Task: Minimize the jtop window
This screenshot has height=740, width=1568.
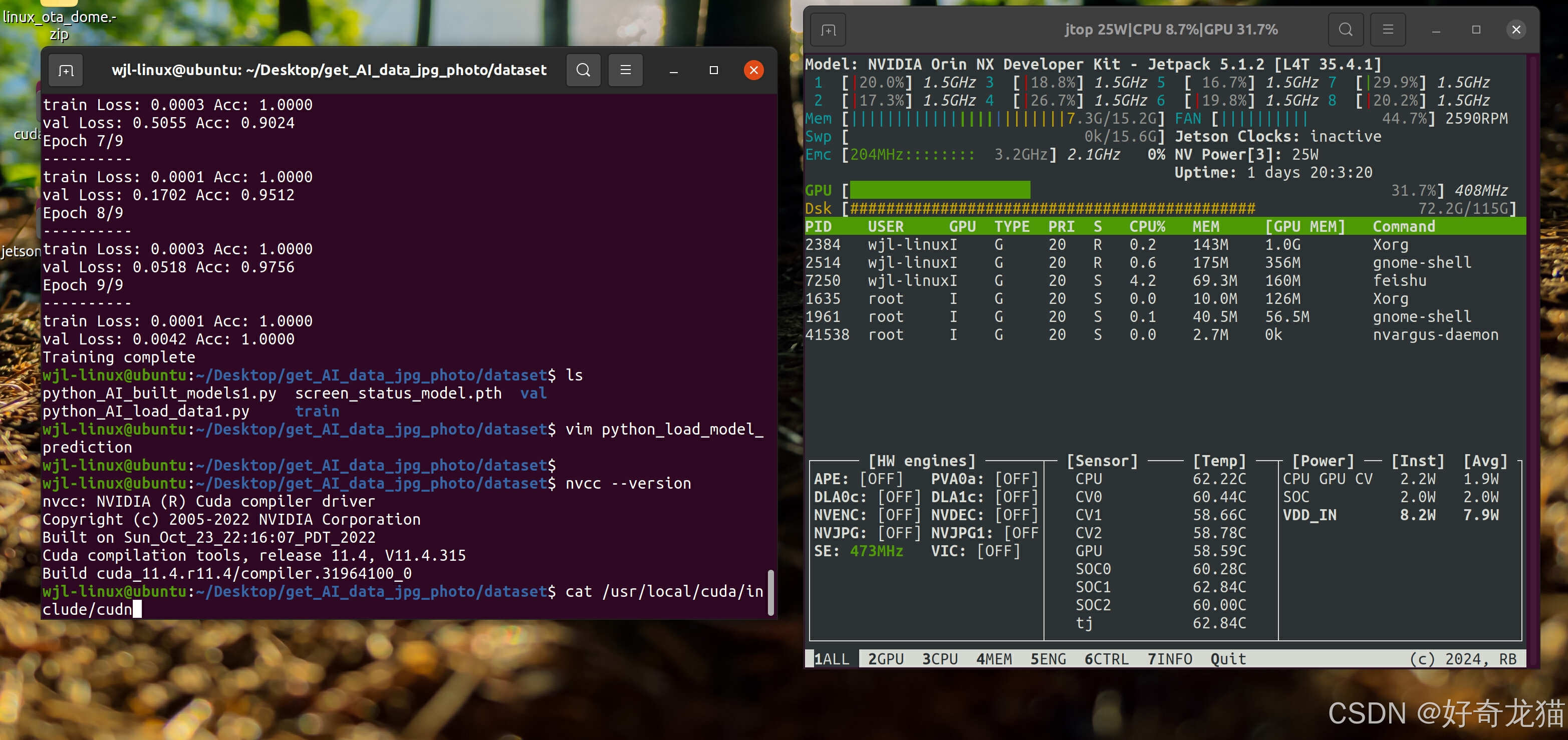Action: [x=1436, y=30]
